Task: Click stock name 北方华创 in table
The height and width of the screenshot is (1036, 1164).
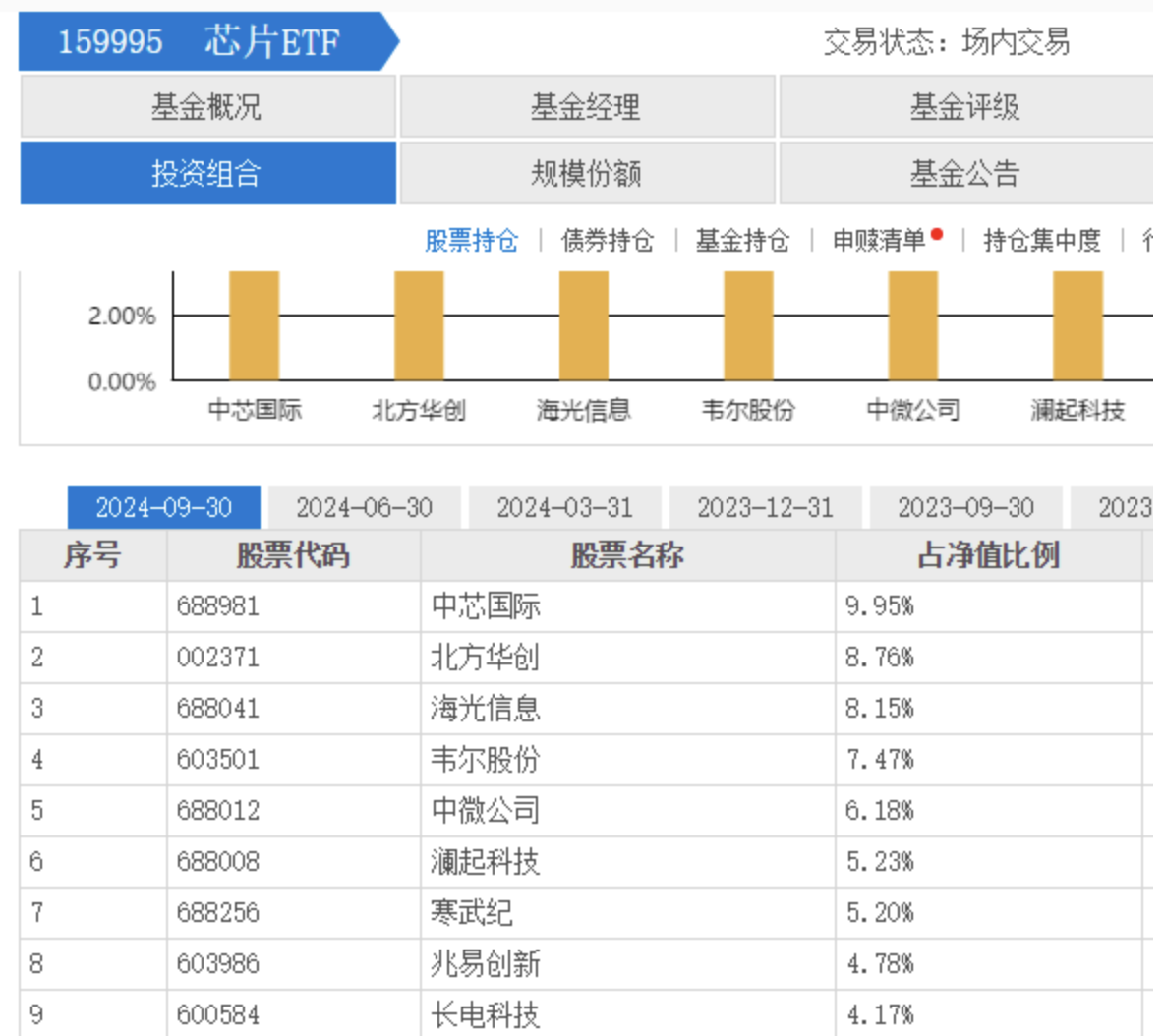Action: coord(486,658)
